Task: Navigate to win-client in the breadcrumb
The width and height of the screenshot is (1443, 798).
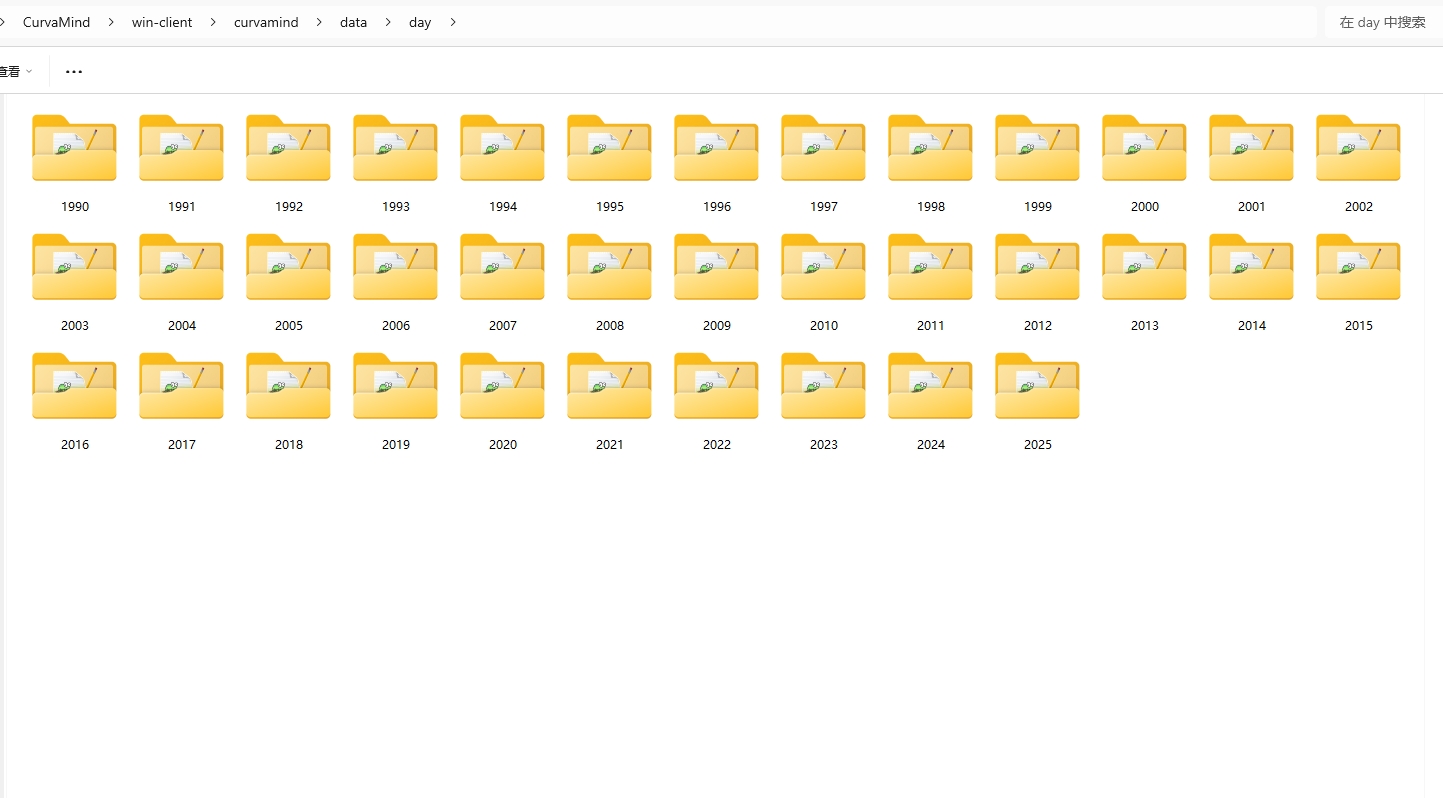Action: 162,22
